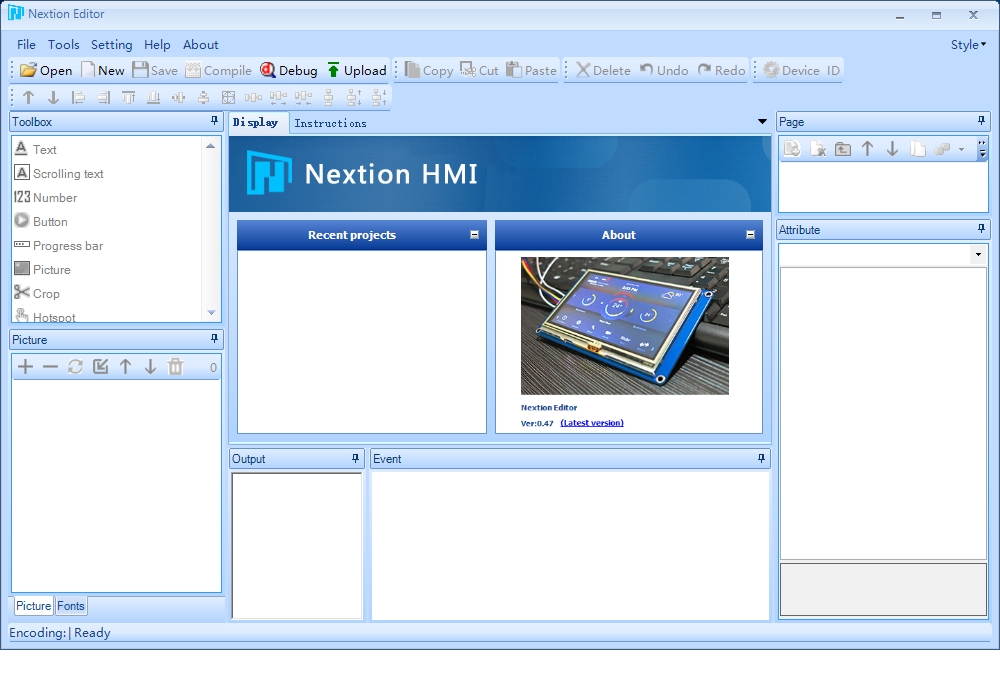1000x685 pixels.
Task: Add a picture with the plus icon
Action: (26, 367)
